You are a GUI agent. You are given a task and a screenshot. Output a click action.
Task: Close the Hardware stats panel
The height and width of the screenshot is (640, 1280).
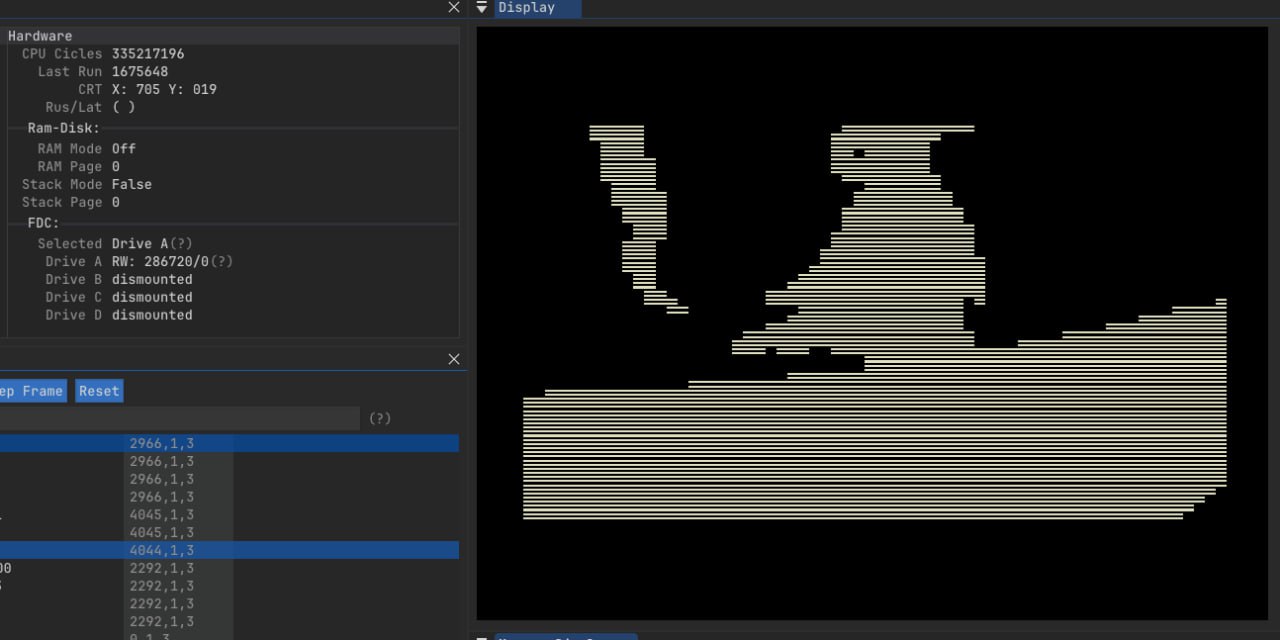click(x=454, y=8)
